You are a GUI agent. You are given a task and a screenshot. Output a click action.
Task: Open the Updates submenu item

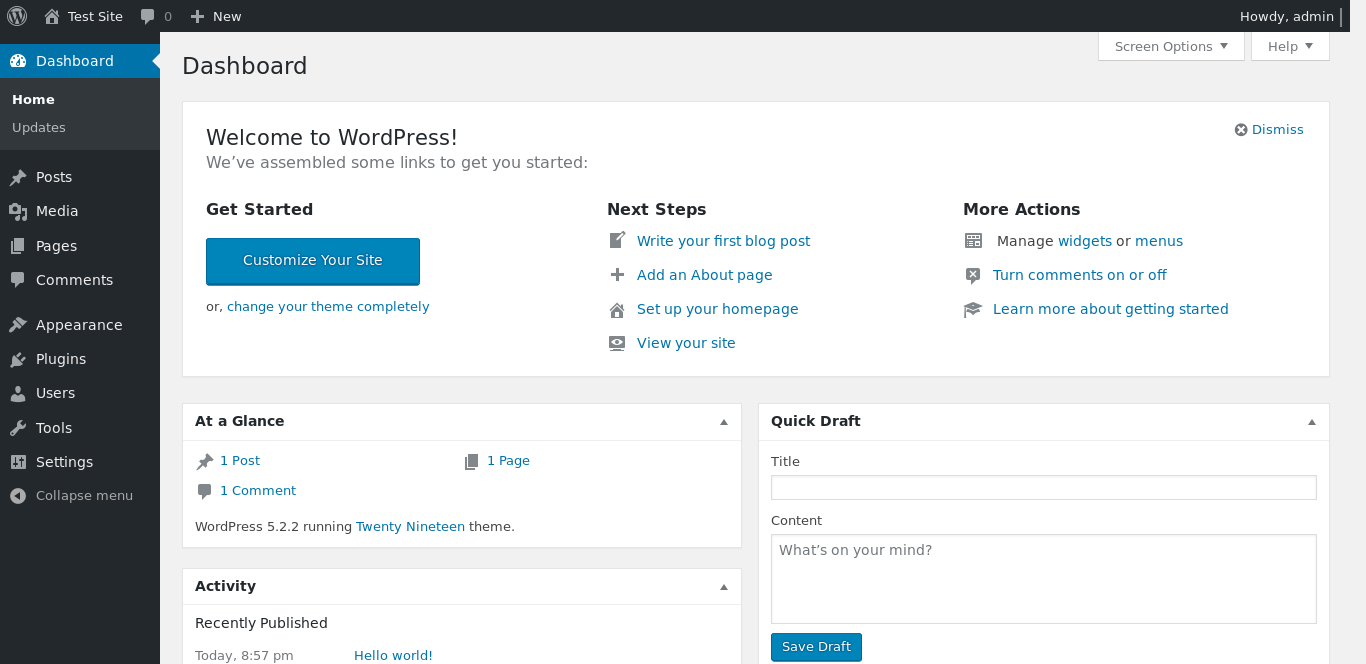39,128
